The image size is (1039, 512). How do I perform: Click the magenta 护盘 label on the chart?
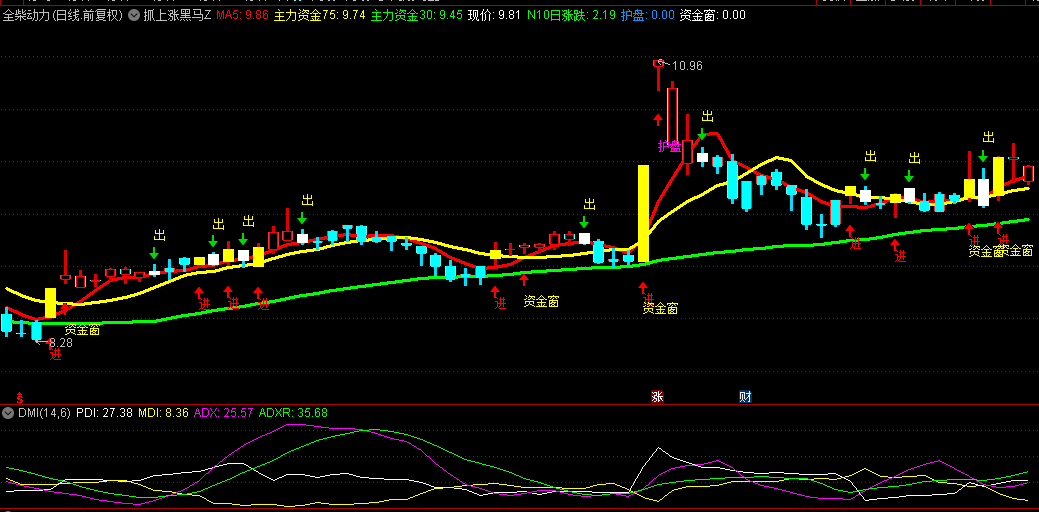[669, 146]
